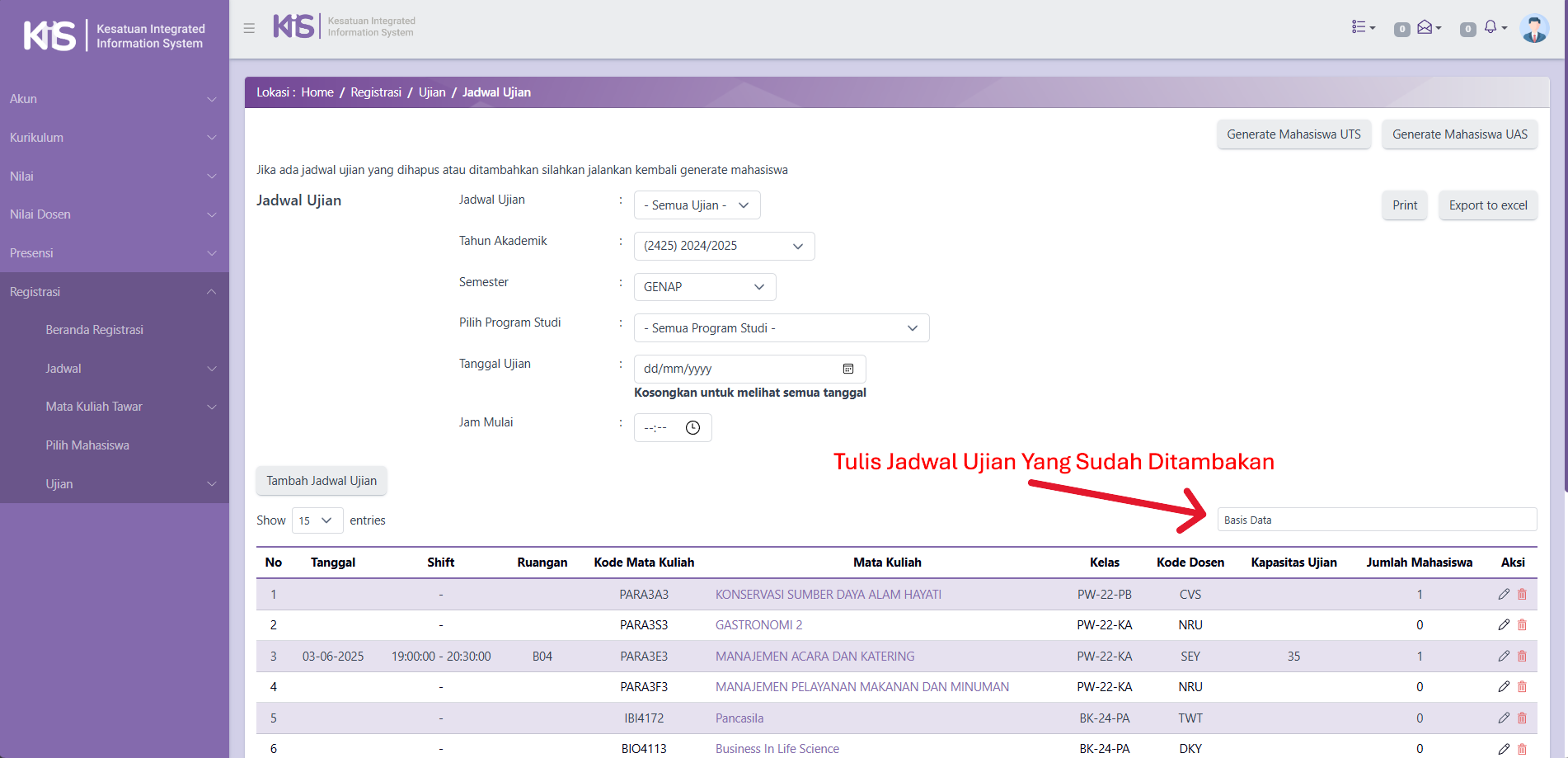This screenshot has width=1568, height=758.
Task: Click Generate Mahasiswa UTS button
Action: [x=1293, y=134]
